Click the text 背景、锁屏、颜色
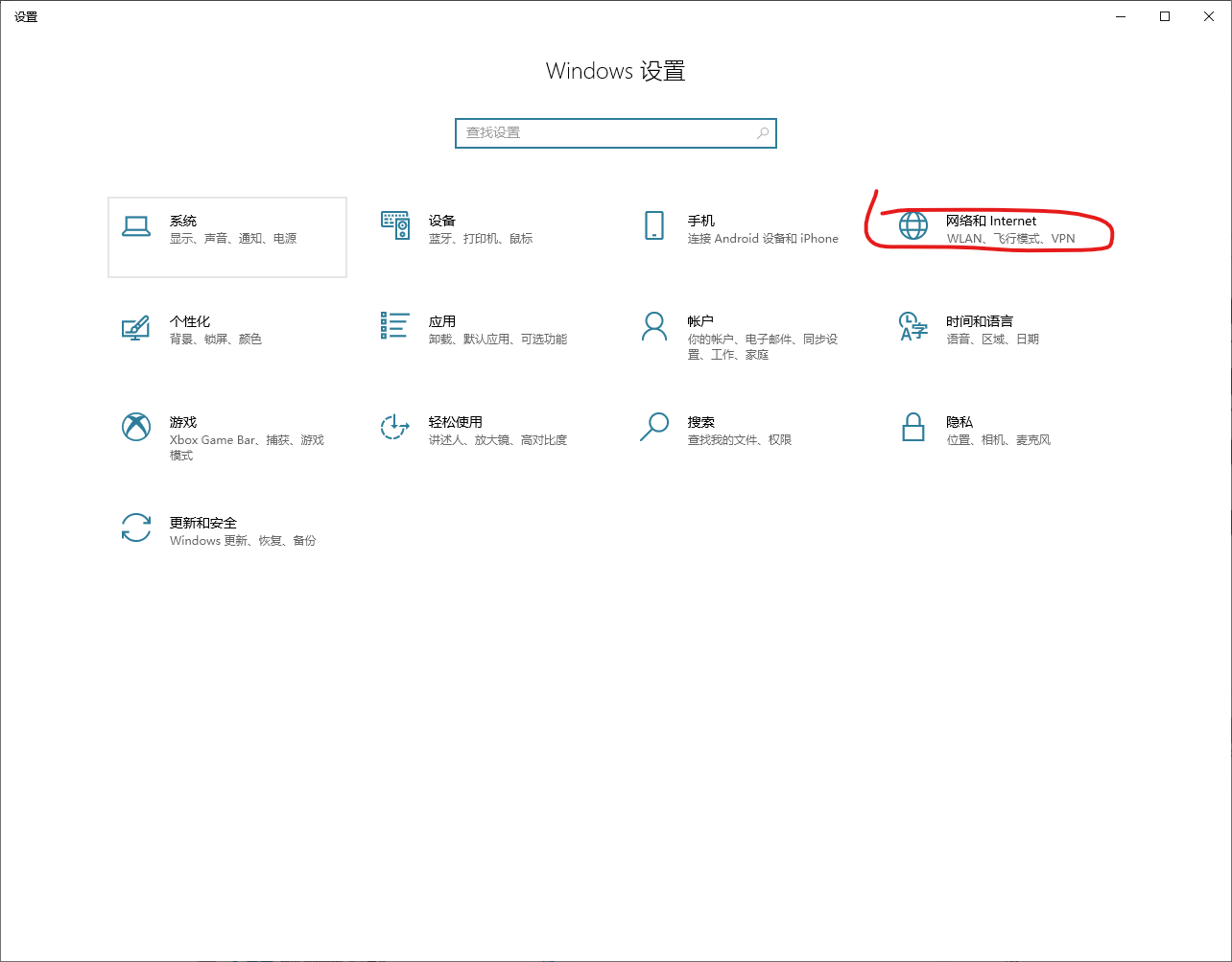Image resolution: width=1232 pixels, height=962 pixels. tap(216, 340)
